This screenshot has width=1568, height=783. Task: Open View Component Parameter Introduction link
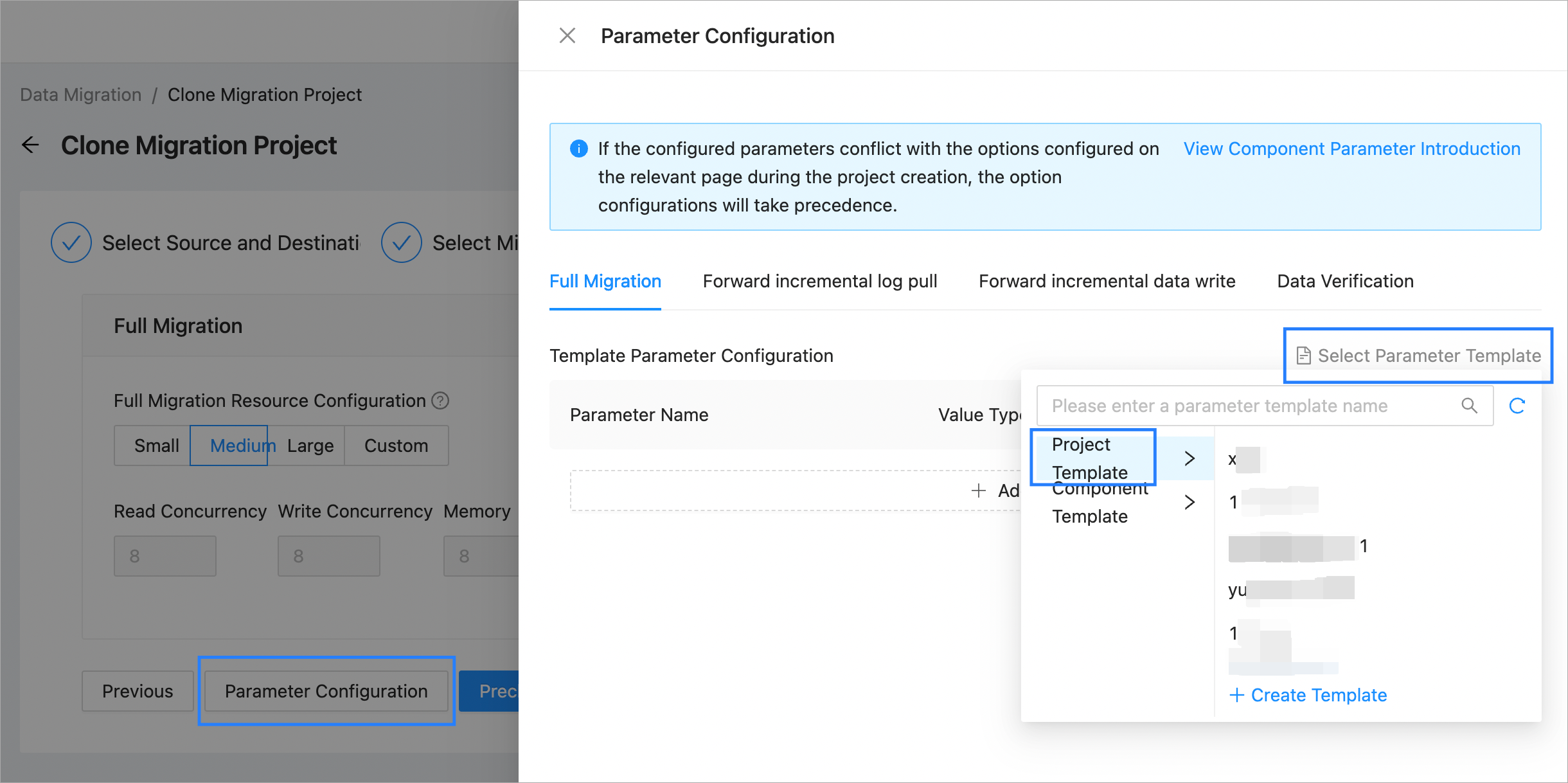(x=1351, y=148)
